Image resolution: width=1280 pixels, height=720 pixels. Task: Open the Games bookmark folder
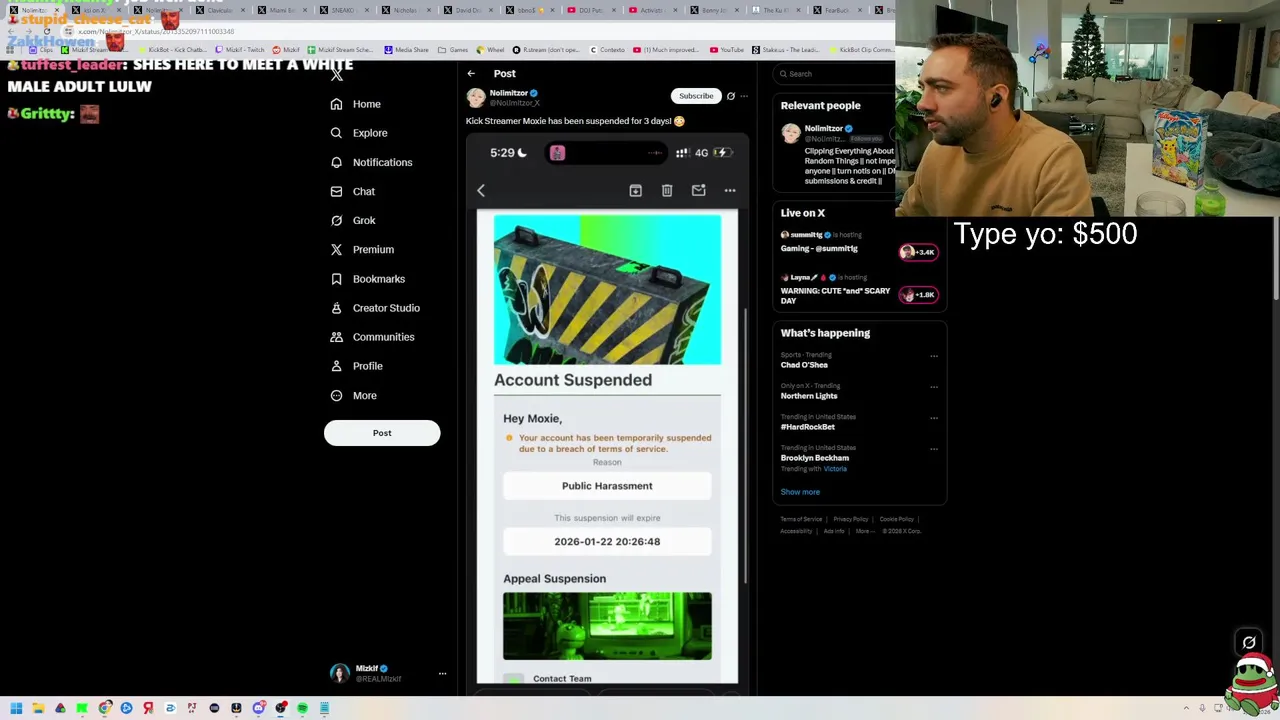[x=453, y=50]
